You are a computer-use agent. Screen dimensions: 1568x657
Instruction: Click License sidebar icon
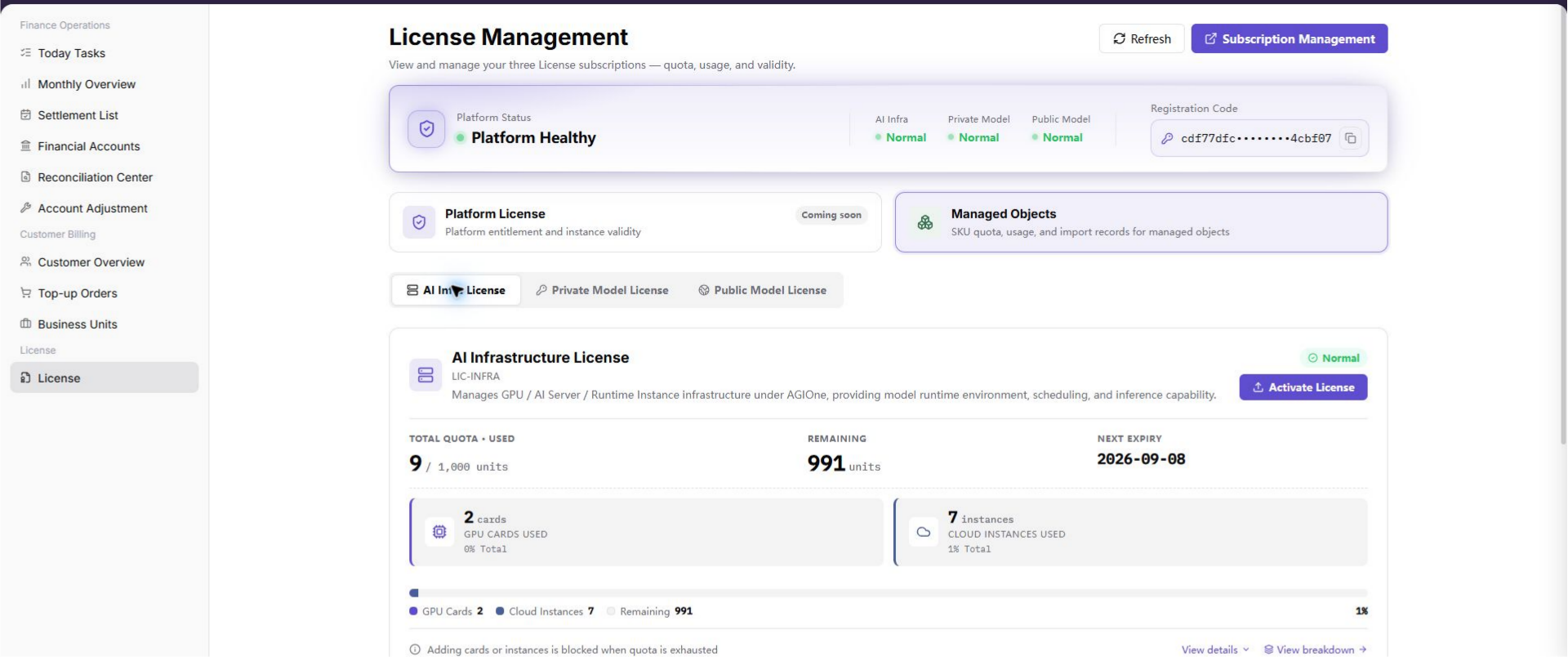[x=25, y=378]
